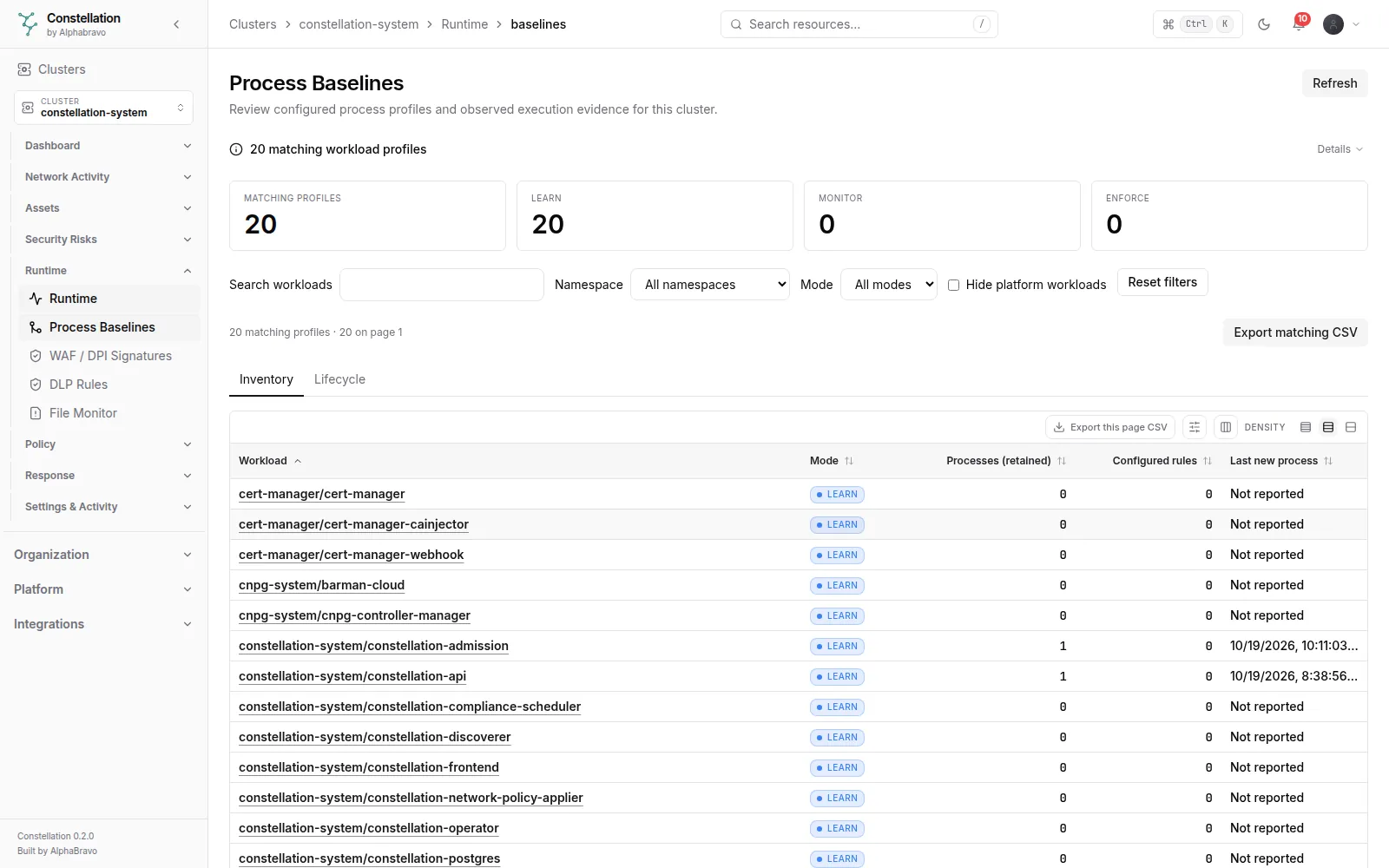Select compact density icon
This screenshot has height=868, width=1389.
[x=1306, y=427]
